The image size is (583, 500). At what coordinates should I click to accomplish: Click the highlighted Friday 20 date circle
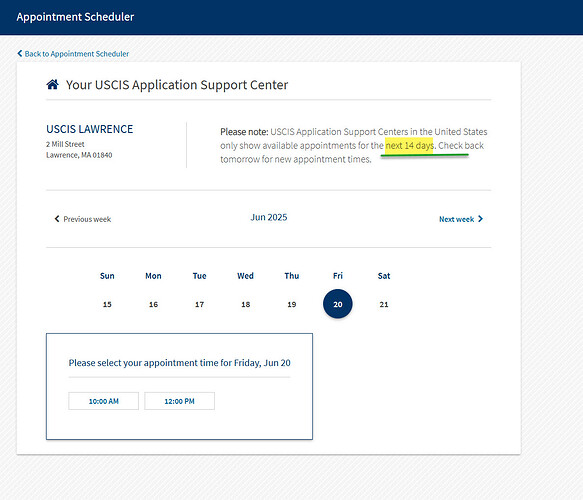(x=338, y=304)
